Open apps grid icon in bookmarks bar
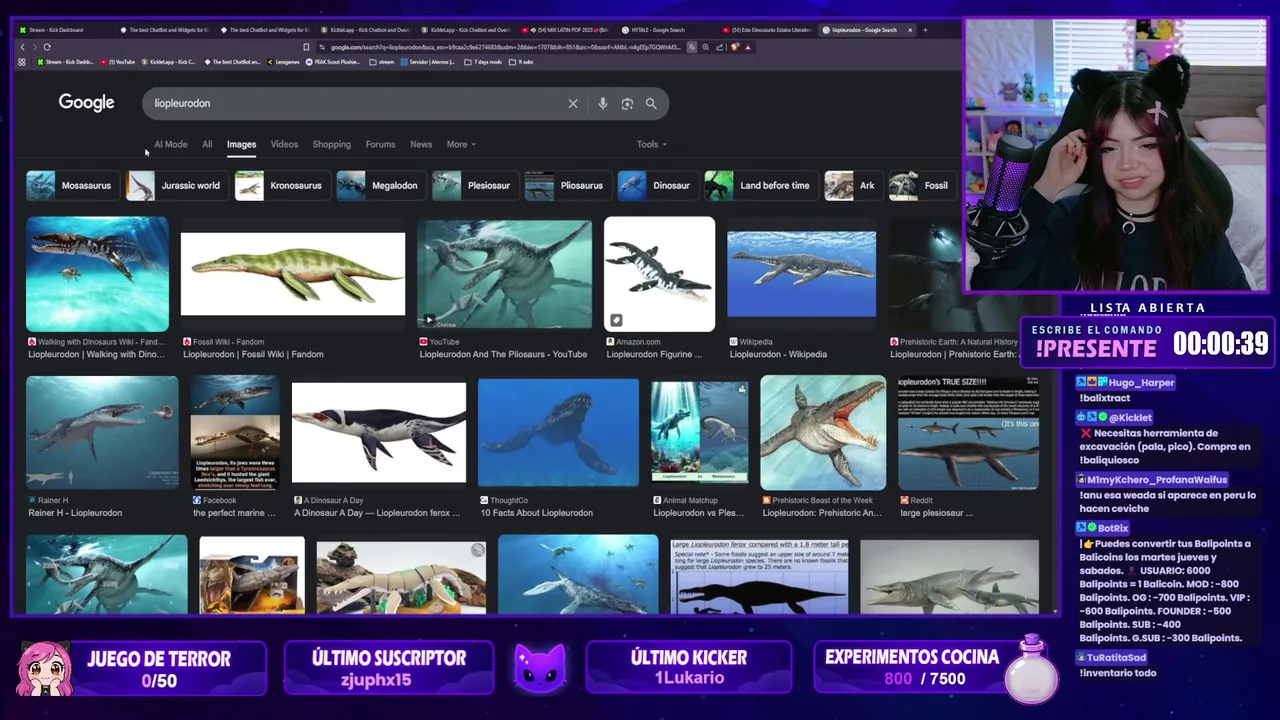This screenshot has width=1280, height=720. click(x=22, y=62)
